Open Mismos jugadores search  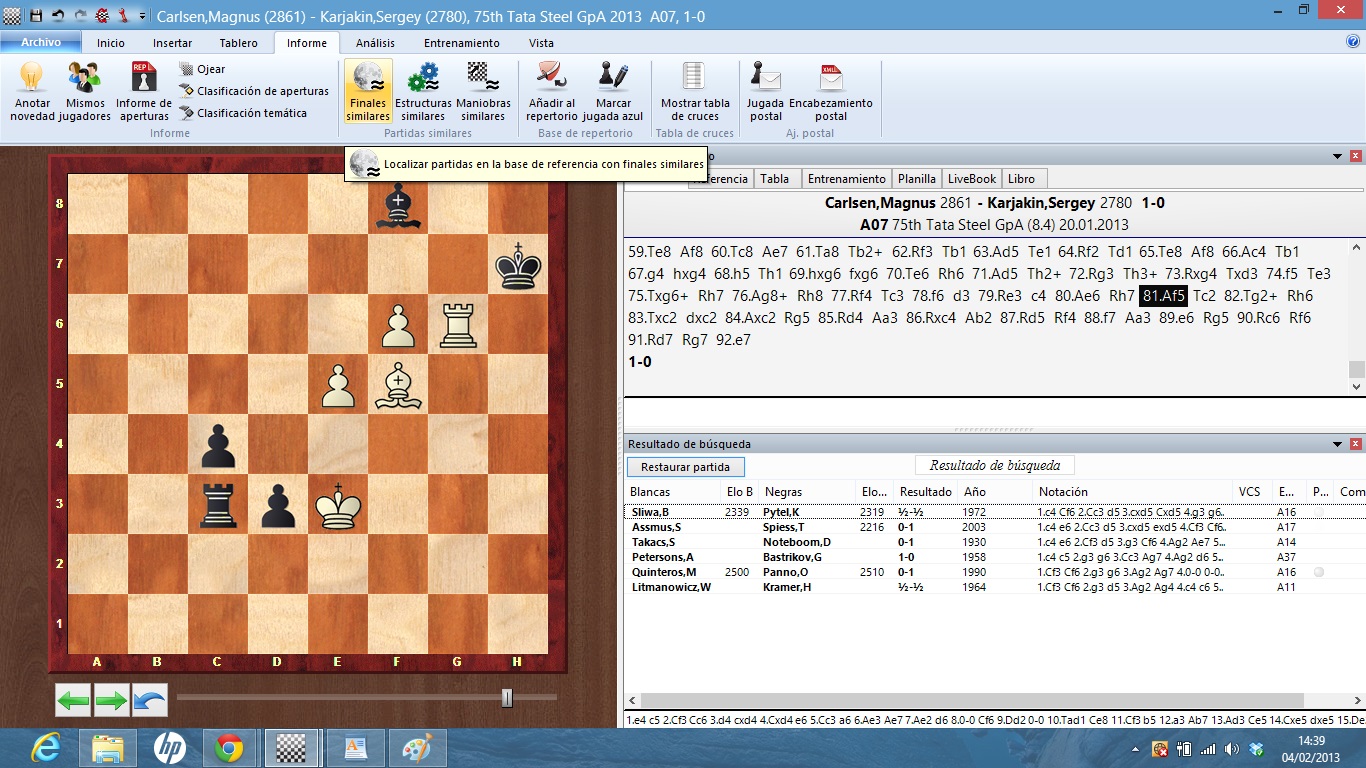[x=84, y=90]
